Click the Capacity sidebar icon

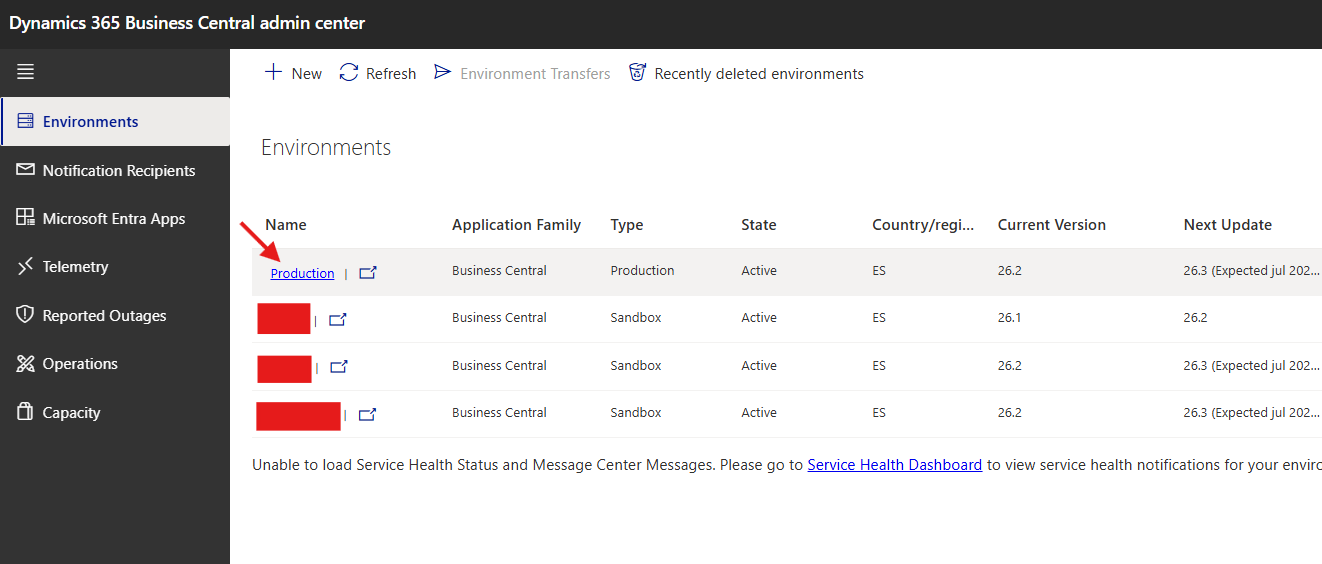click(x=25, y=412)
